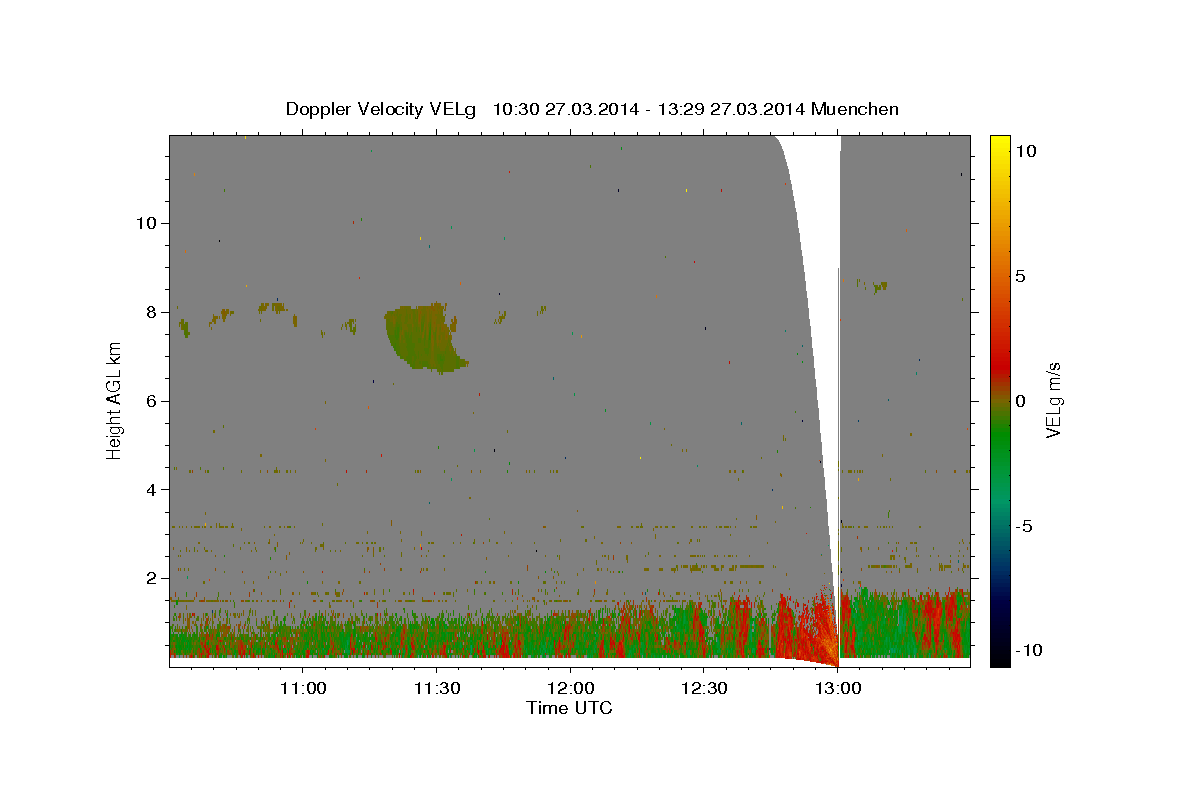Click the black bottom of the colorbar
The width and height of the screenshot is (1200, 800).
(999, 655)
